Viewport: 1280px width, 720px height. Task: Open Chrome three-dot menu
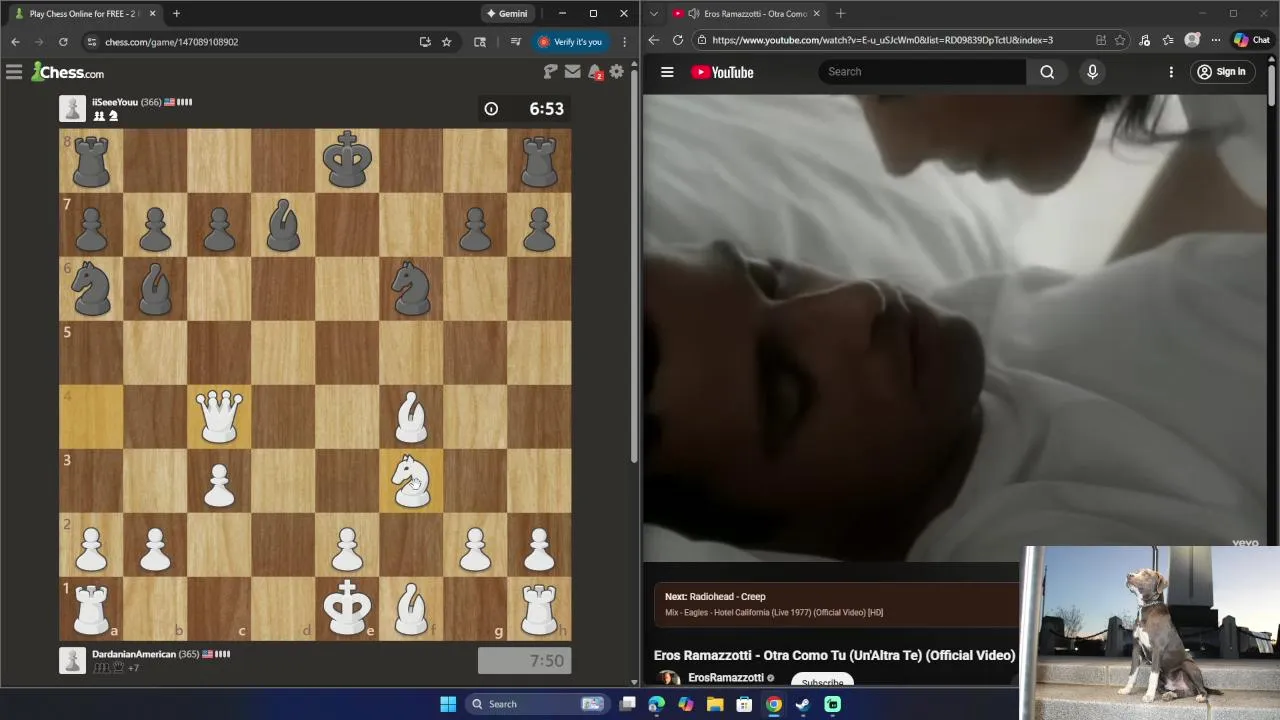[x=625, y=42]
